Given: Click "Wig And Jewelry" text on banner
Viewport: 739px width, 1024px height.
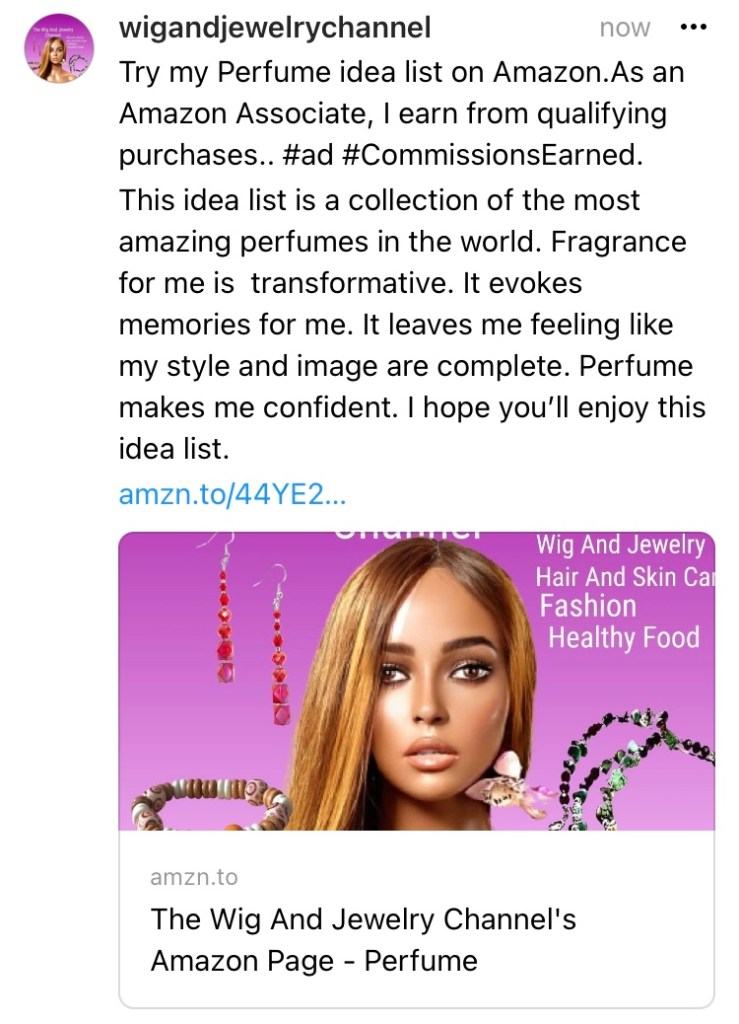Looking at the screenshot, I should 620,546.
